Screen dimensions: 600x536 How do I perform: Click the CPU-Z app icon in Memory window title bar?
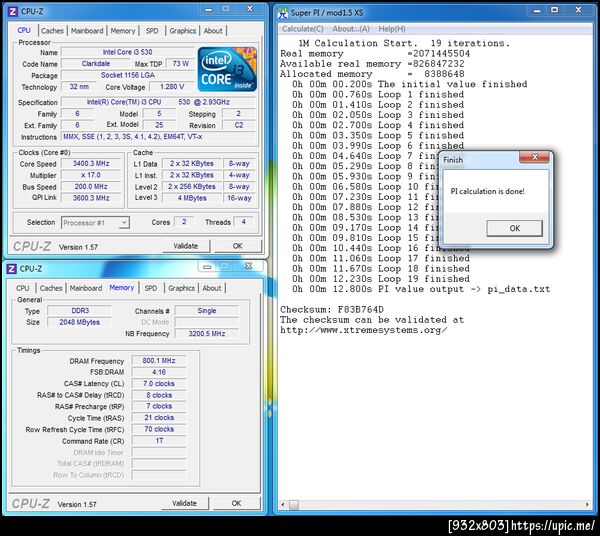[11, 269]
